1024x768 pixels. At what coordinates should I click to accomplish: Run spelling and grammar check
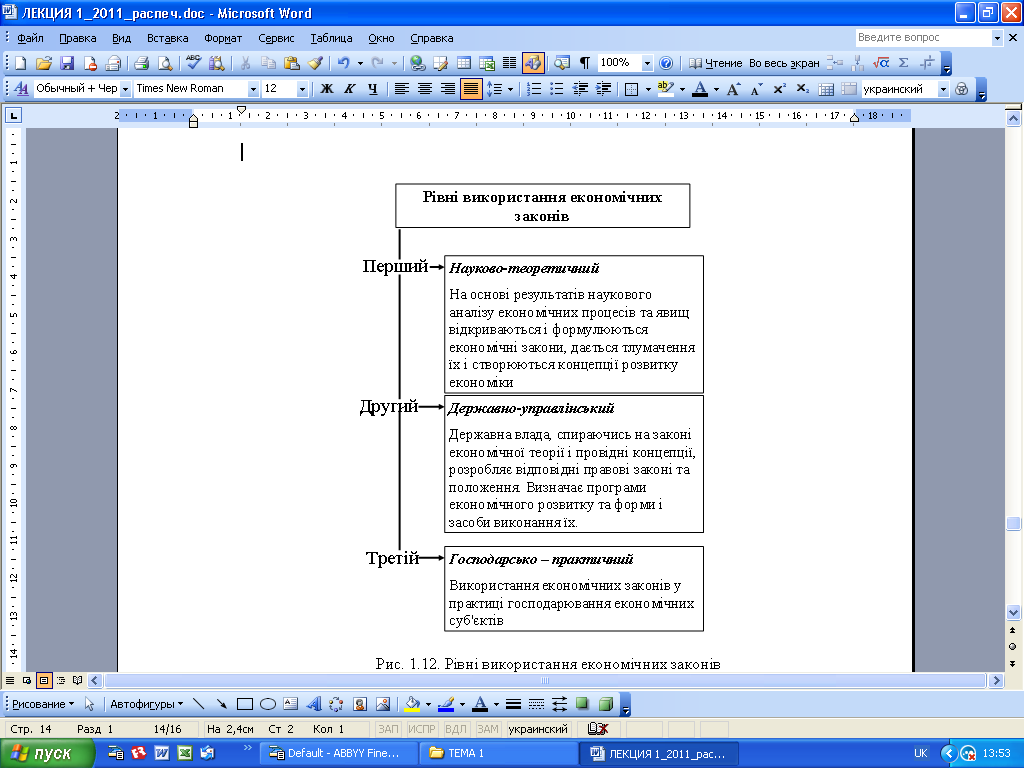tap(193, 63)
